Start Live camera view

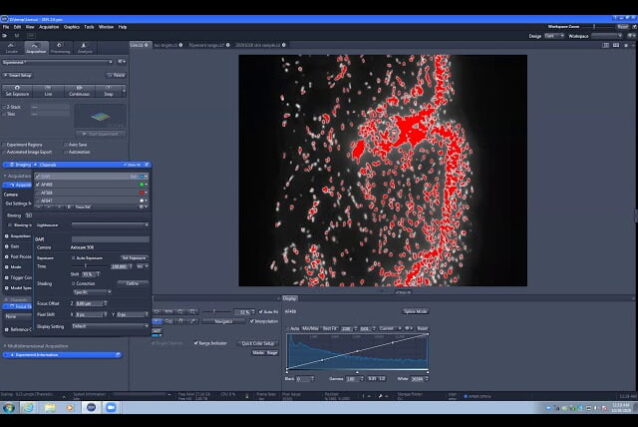49,89
